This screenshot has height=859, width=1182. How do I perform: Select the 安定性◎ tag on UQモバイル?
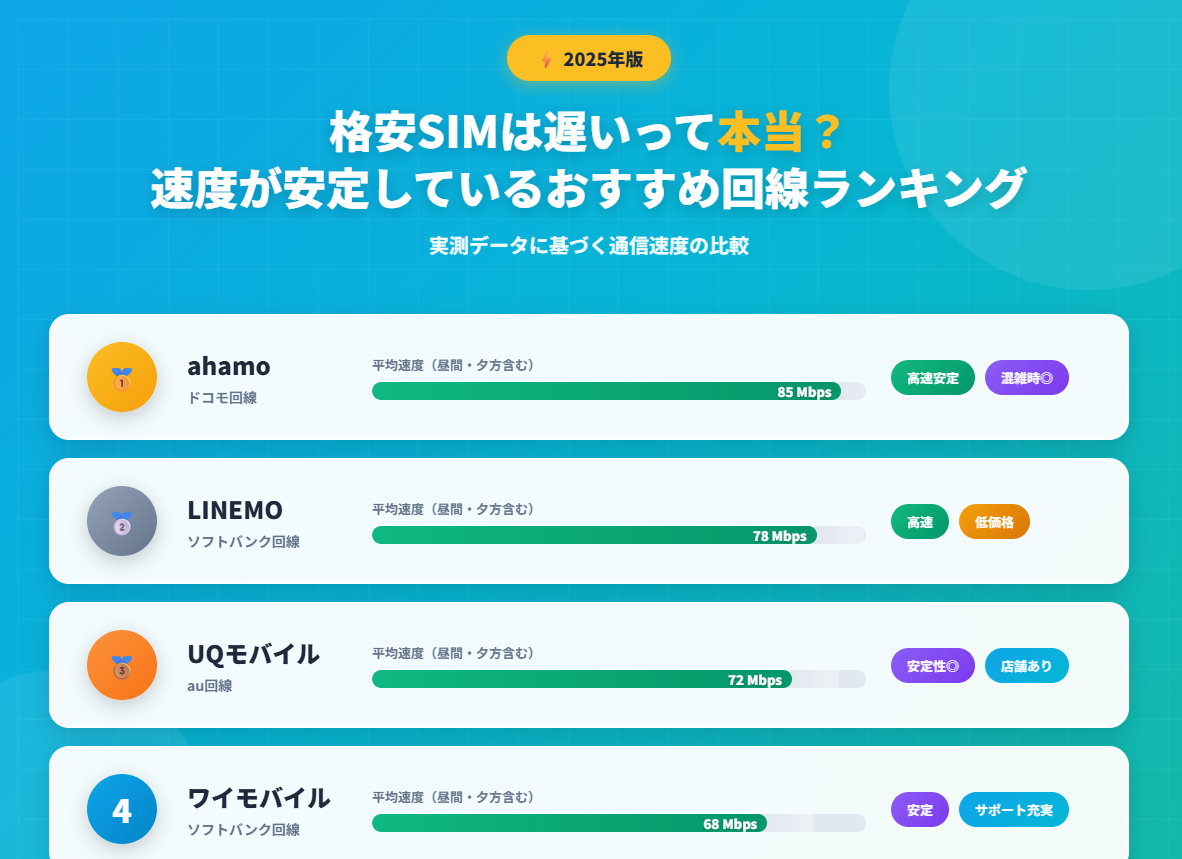pyautogui.click(x=932, y=666)
